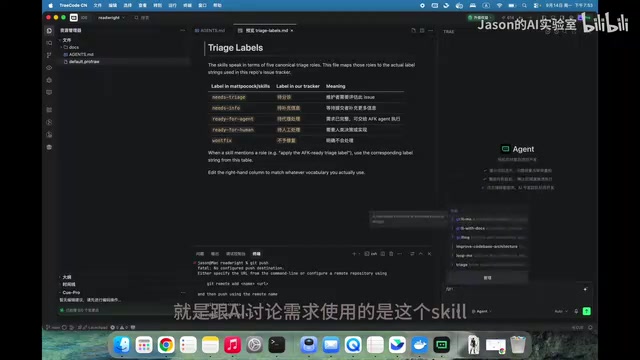The image size is (640, 360).
Task: Split the terminal using the split icon
Action: pos(382,254)
